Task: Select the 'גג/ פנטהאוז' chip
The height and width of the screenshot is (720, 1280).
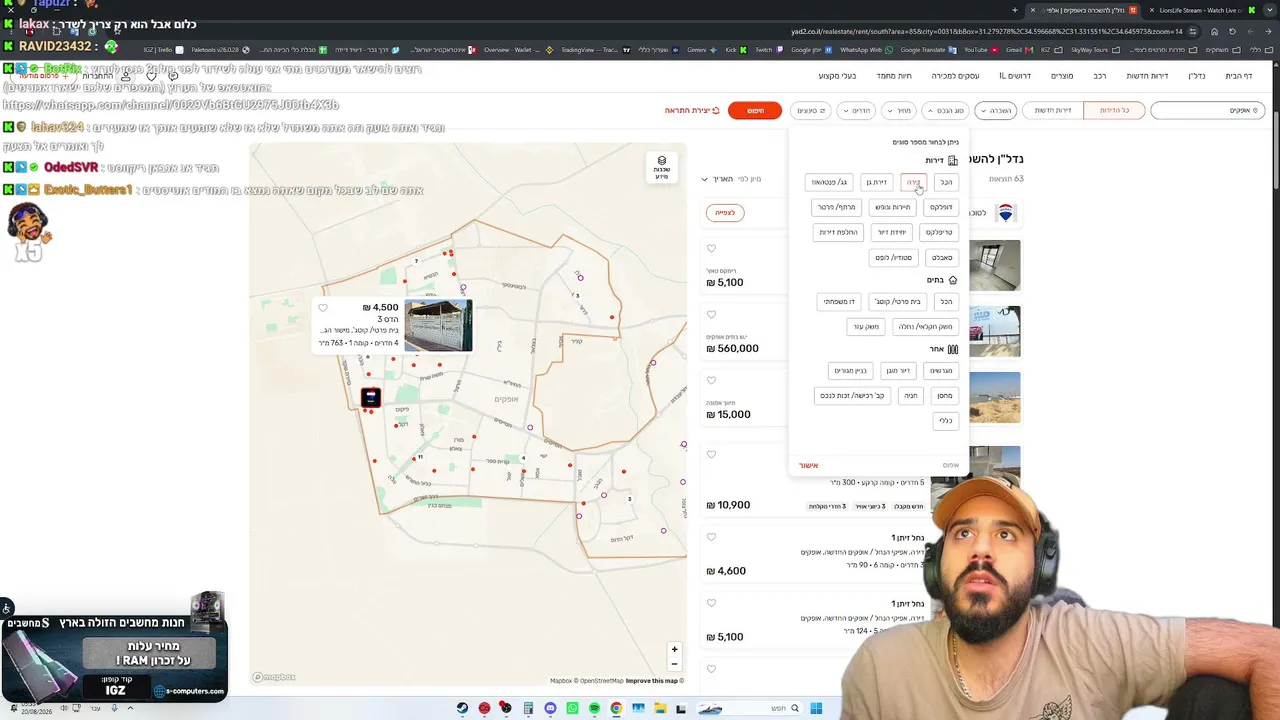Action: [x=829, y=182]
